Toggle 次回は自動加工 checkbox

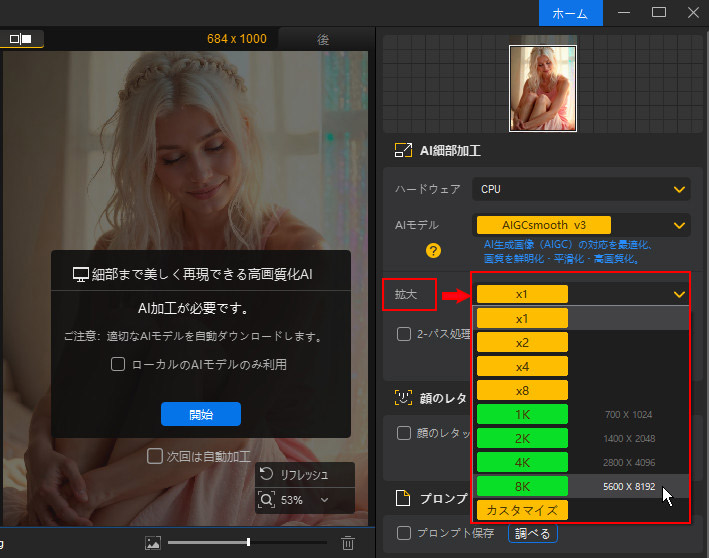(155, 456)
